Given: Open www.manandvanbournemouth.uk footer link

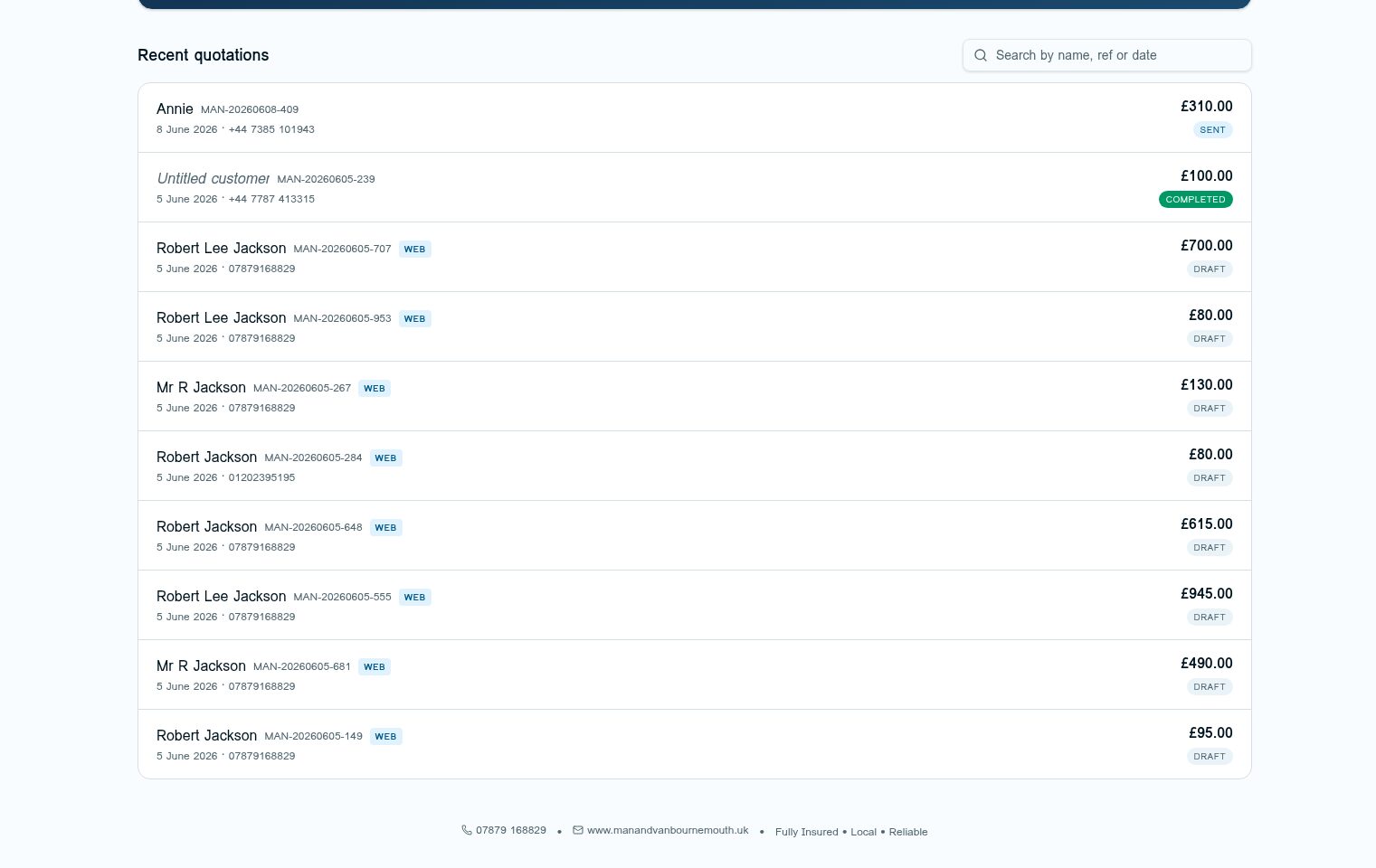Looking at the screenshot, I should [x=668, y=830].
